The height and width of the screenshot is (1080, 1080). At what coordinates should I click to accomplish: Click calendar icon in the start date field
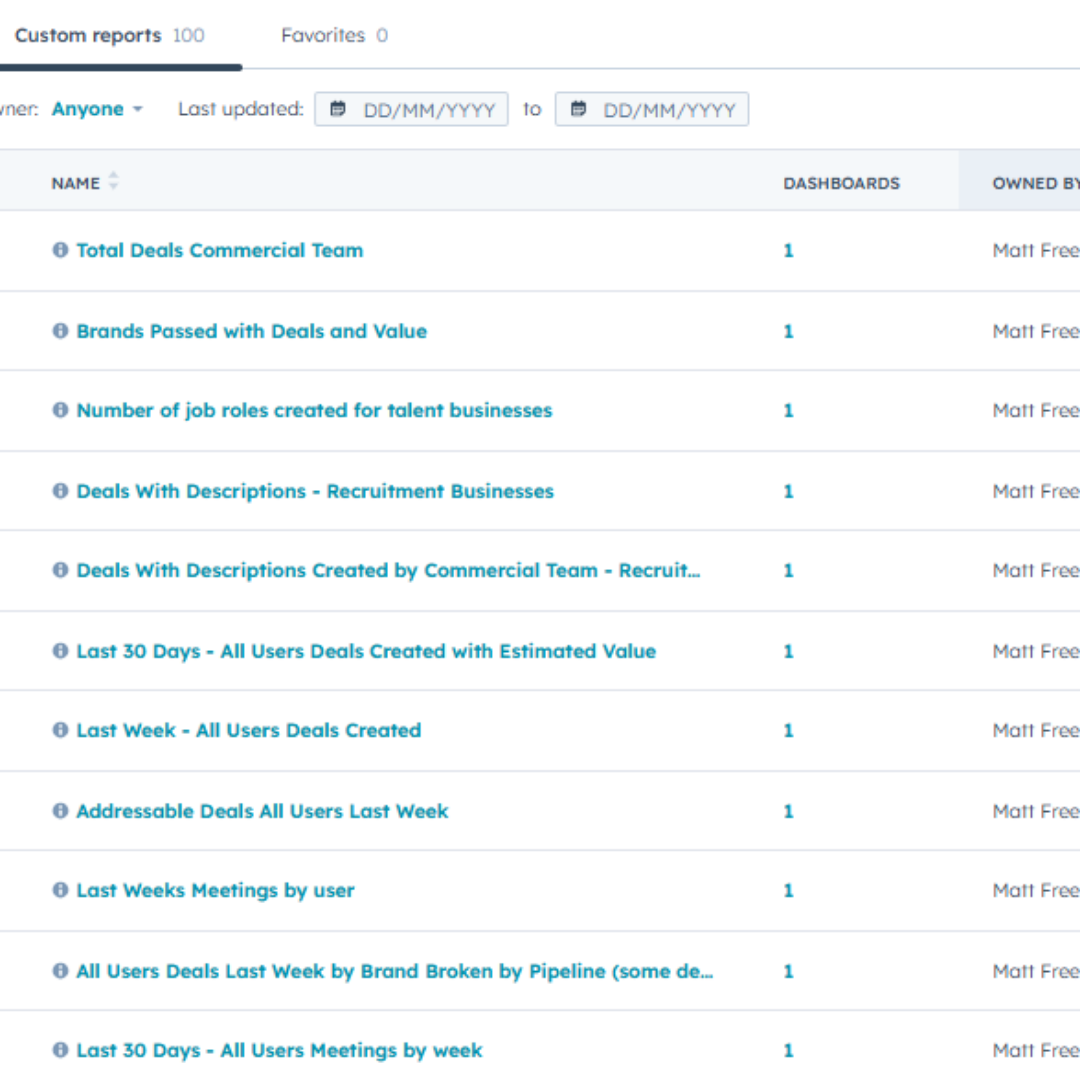(338, 109)
